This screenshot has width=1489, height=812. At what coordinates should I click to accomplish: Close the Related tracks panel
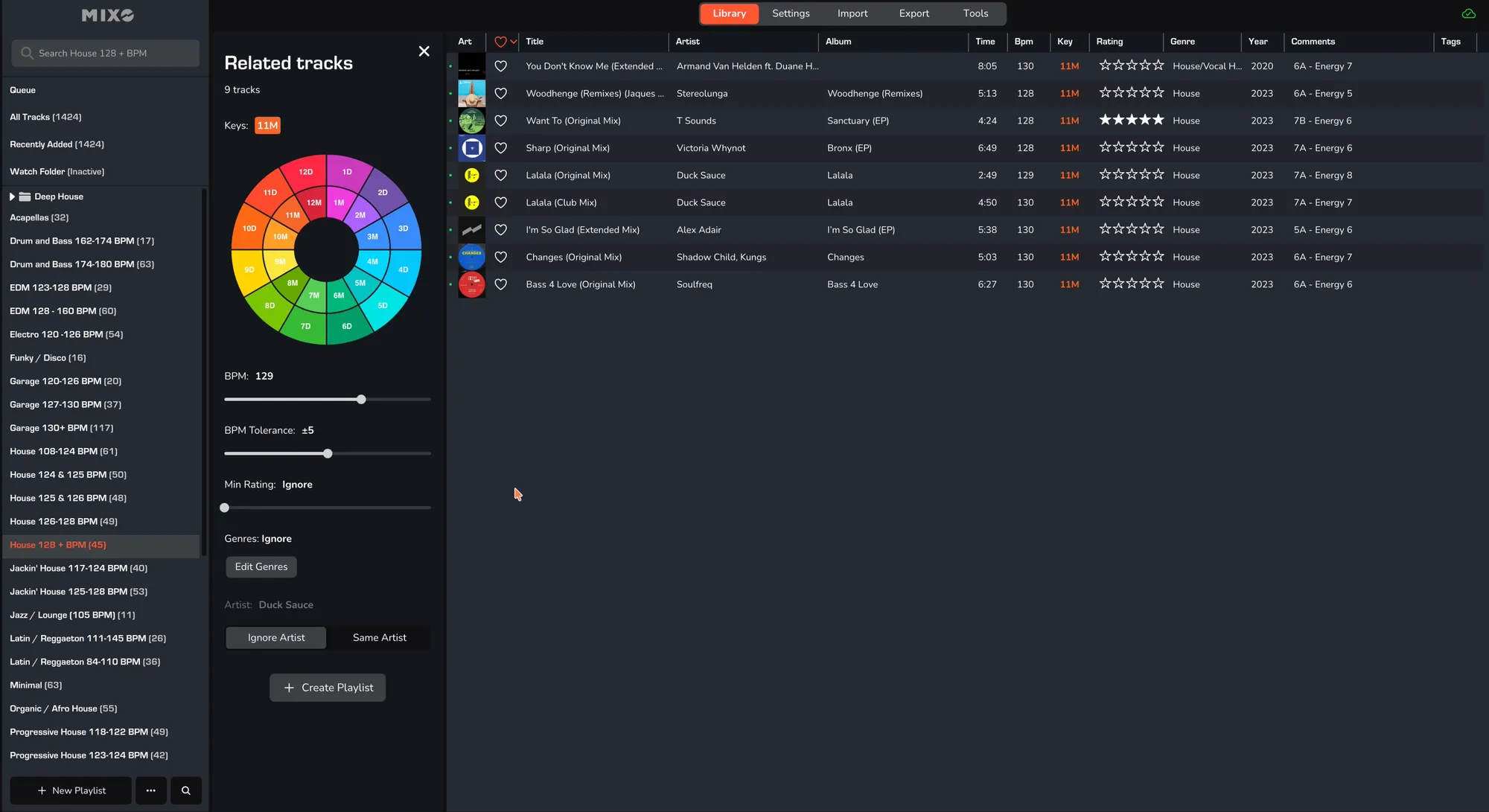coord(424,51)
